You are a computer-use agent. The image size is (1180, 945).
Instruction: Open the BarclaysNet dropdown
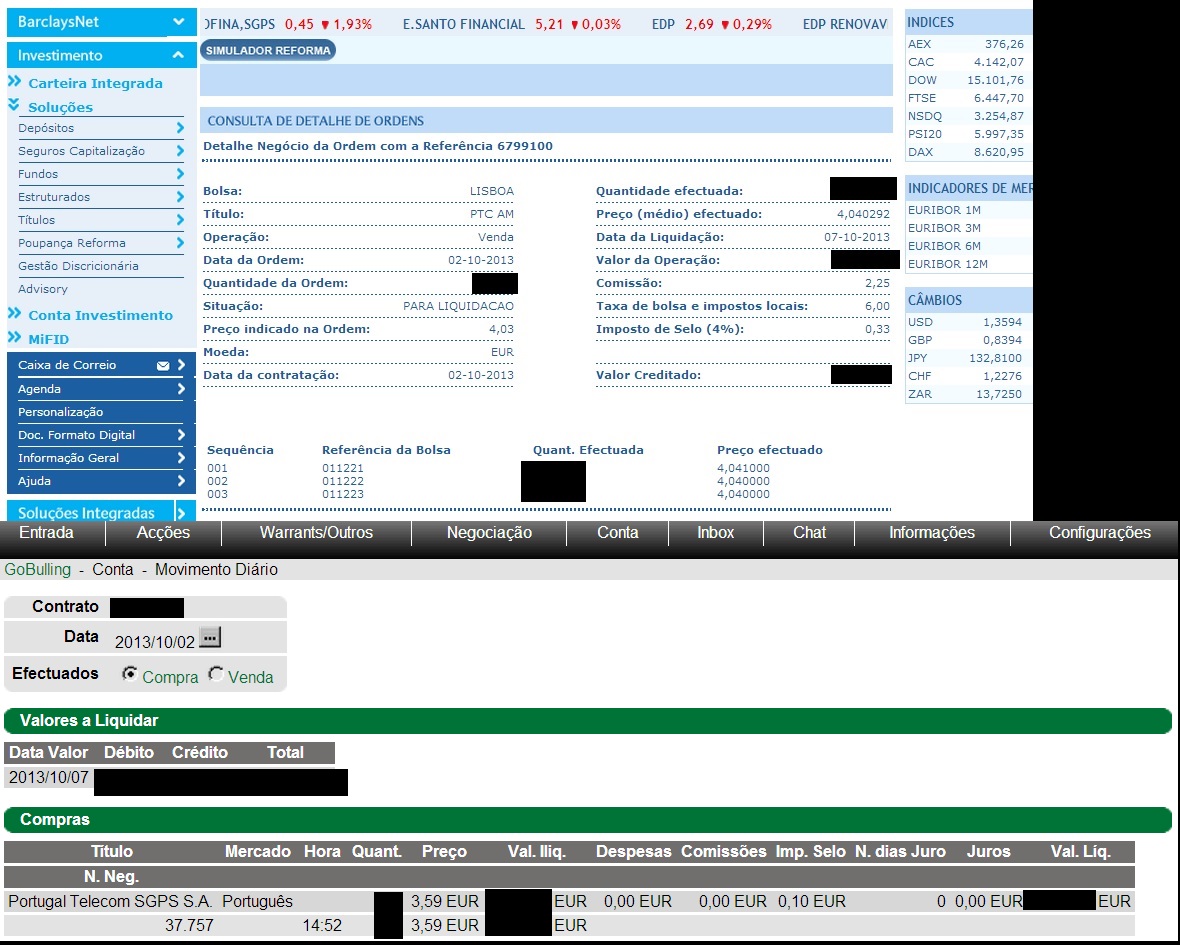click(178, 22)
